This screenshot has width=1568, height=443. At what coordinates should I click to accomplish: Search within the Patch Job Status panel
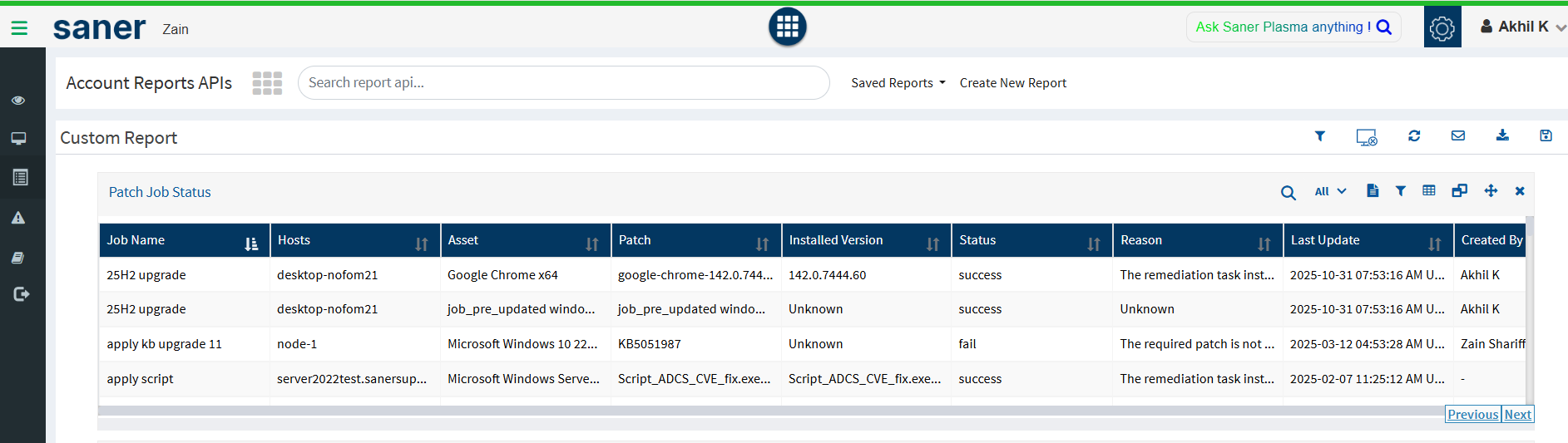pos(1288,193)
